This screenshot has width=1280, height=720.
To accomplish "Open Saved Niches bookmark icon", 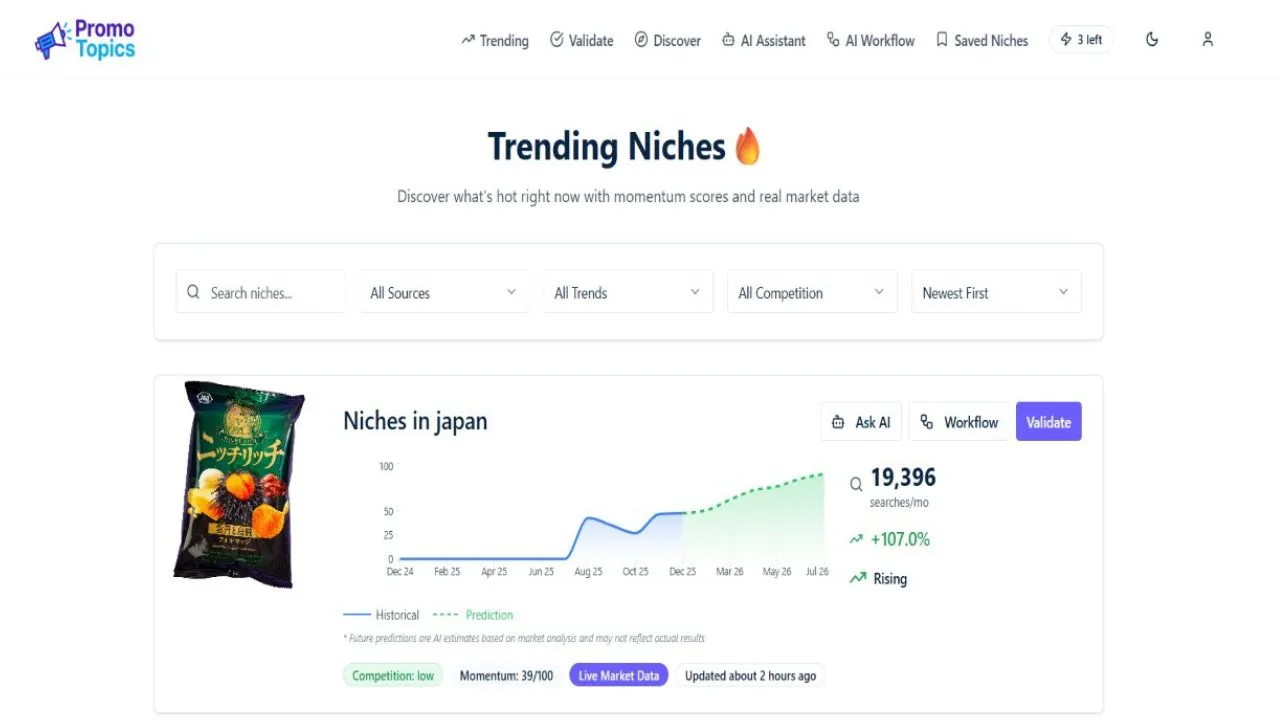I will [941, 40].
